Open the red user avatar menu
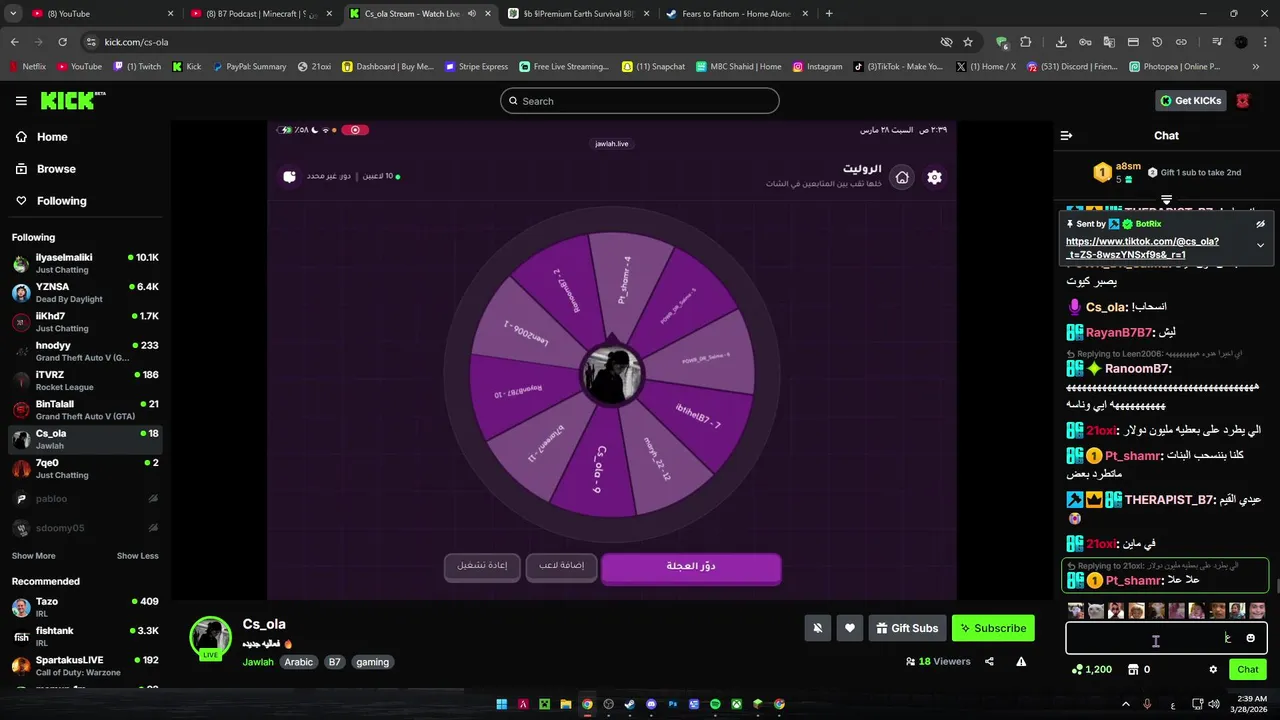Screen dimensions: 1280x720 click(x=1243, y=100)
